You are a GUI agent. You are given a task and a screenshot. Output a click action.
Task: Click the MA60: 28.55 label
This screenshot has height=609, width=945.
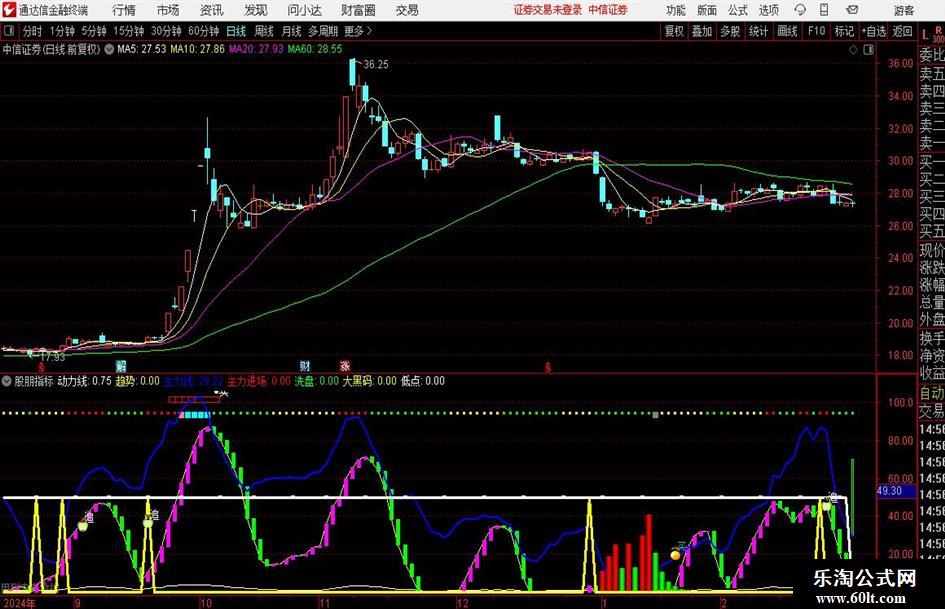click(x=315, y=49)
